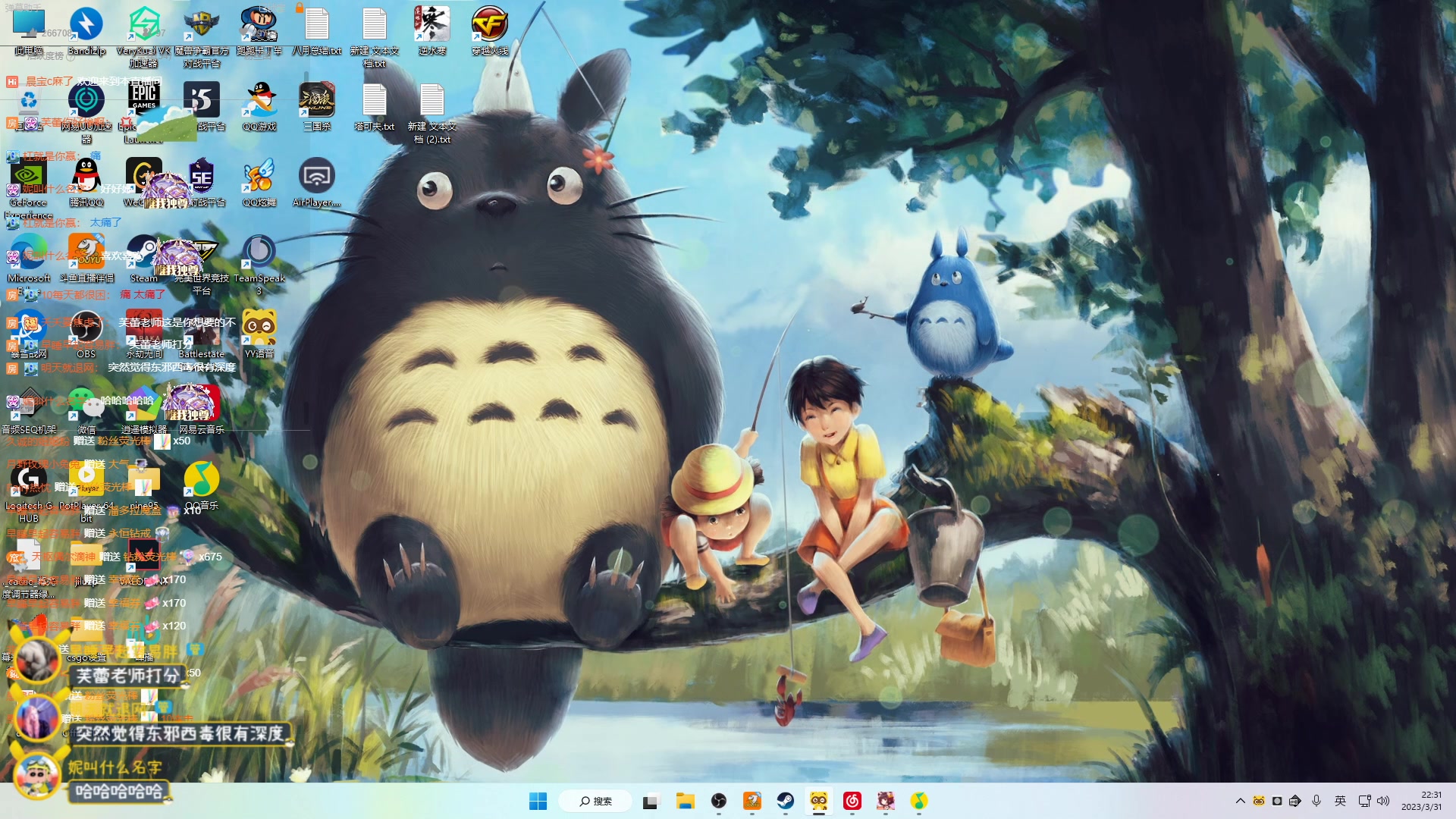The width and height of the screenshot is (1456, 819).
Task: Select the QQ炫舞 game shortcut
Action: coord(259,182)
